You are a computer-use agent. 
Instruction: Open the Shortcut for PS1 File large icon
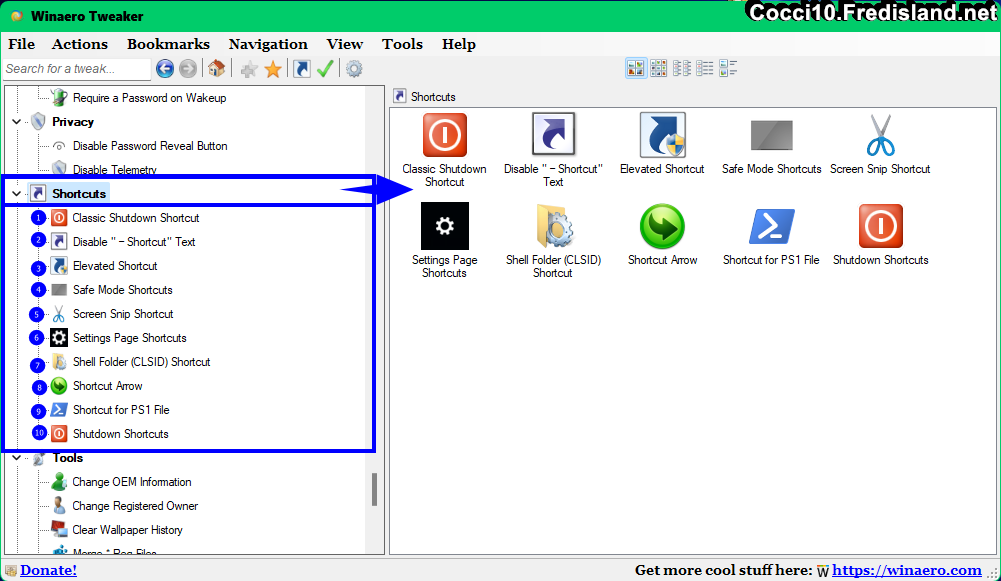pos(771,226)
